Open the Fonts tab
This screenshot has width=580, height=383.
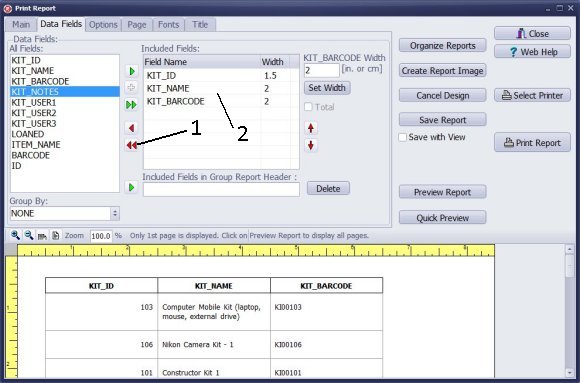point(168,25)
